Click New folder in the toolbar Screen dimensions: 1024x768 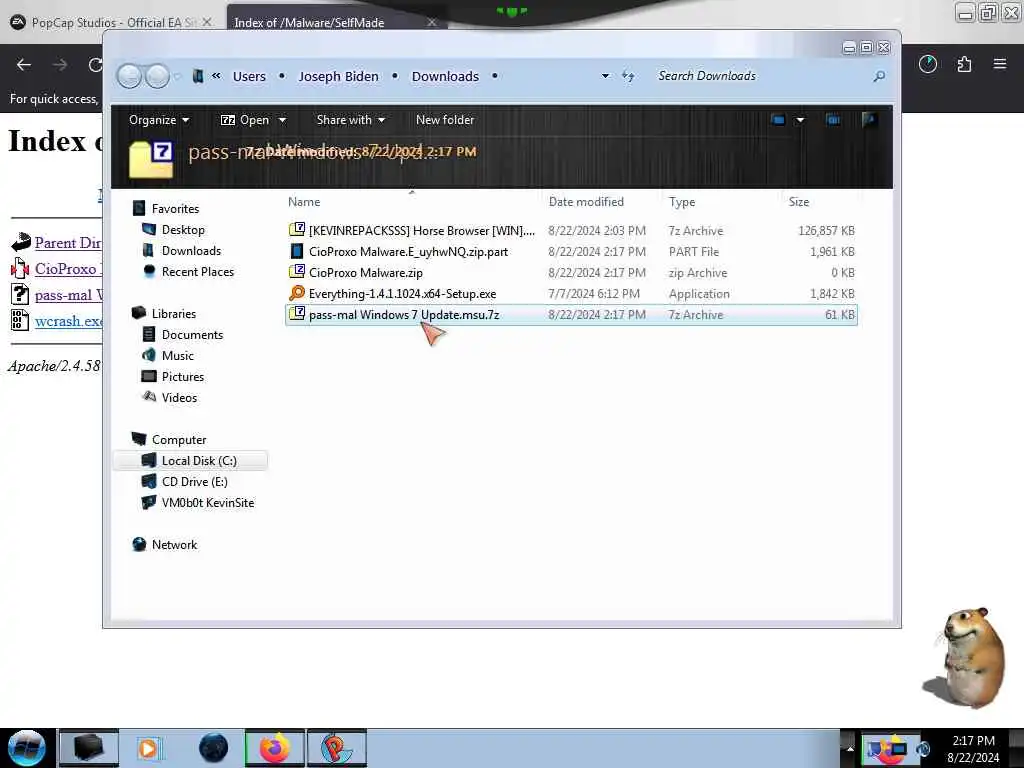[445, 120]
